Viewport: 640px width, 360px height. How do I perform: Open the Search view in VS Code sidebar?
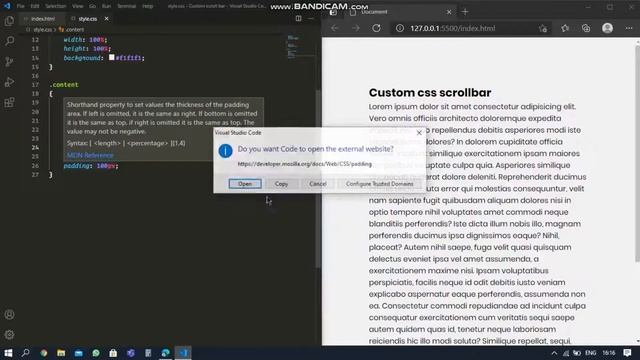[x=9, y=41]
